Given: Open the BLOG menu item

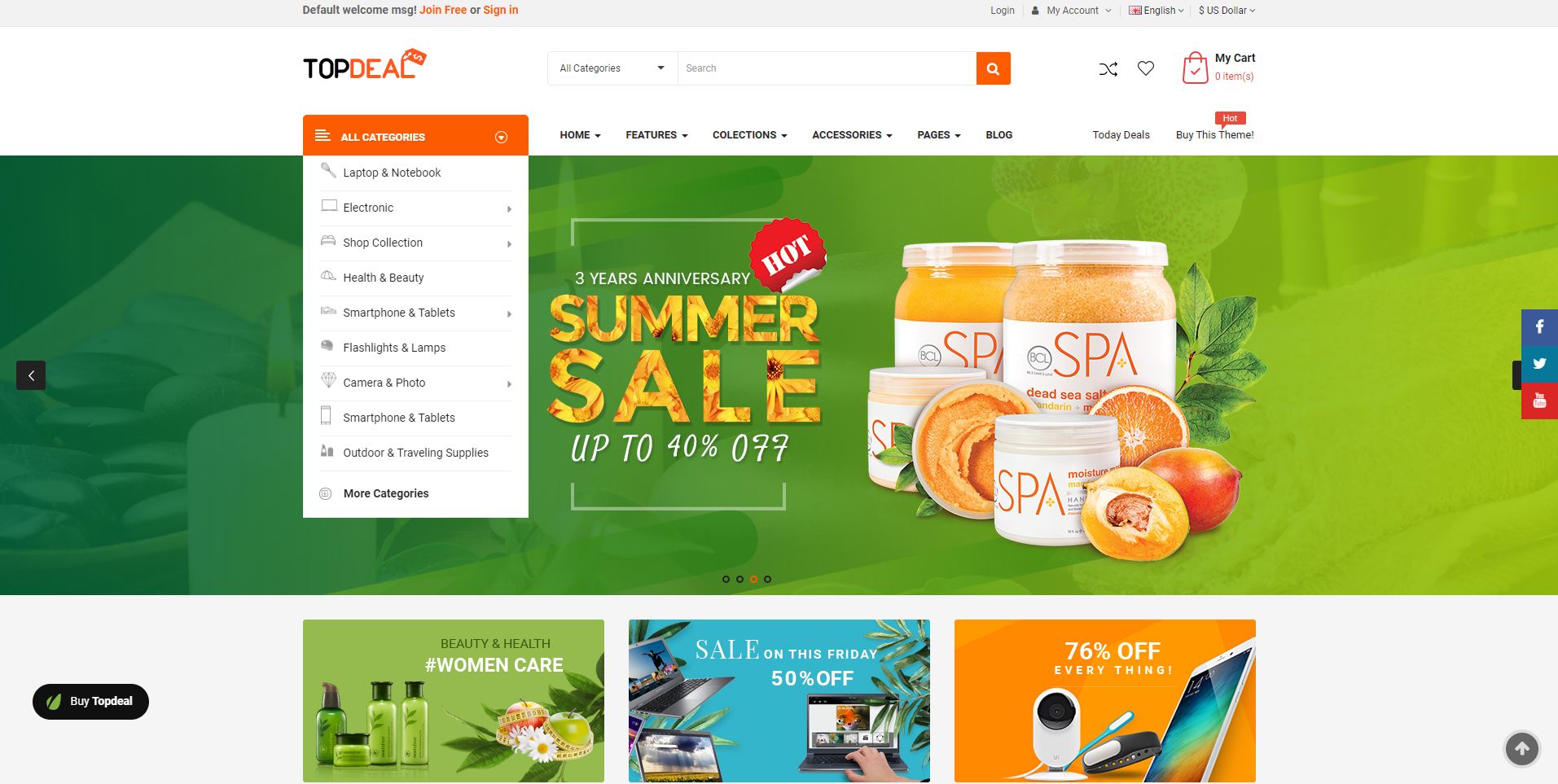Looking at the screenshot, I should pos(998,135).
